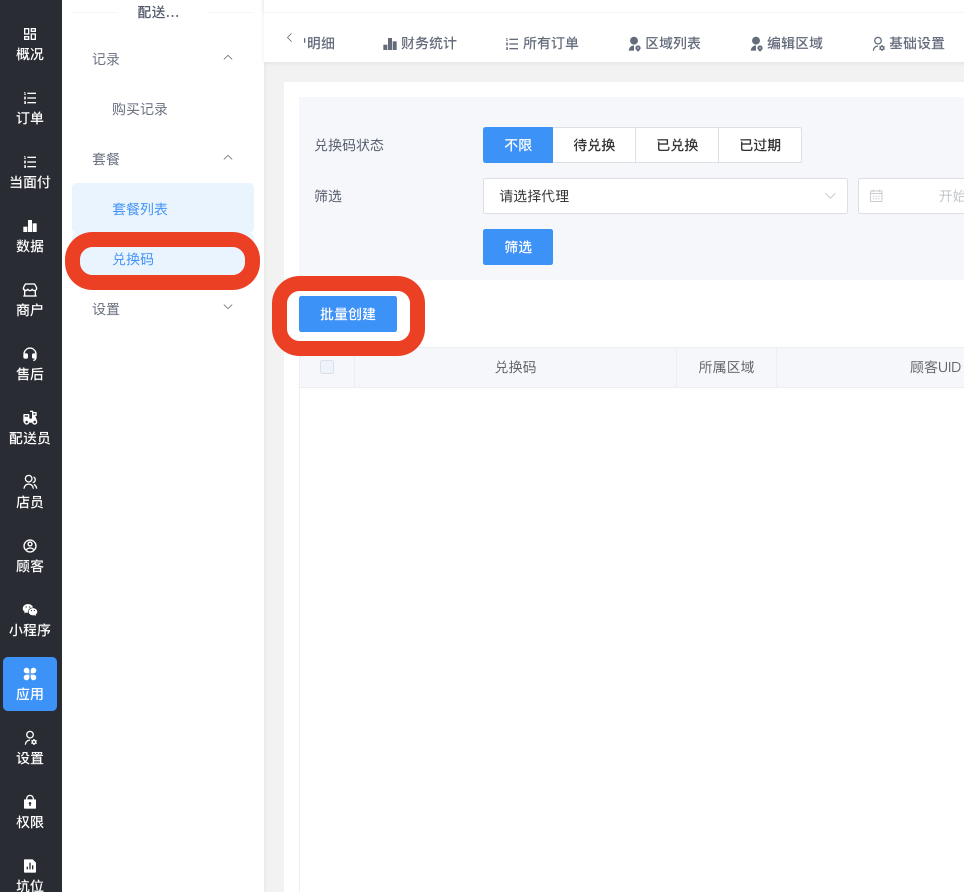The image size is (964, 892).
Task: Tick the select-all checkbox in table header
Action: (327, 367)
